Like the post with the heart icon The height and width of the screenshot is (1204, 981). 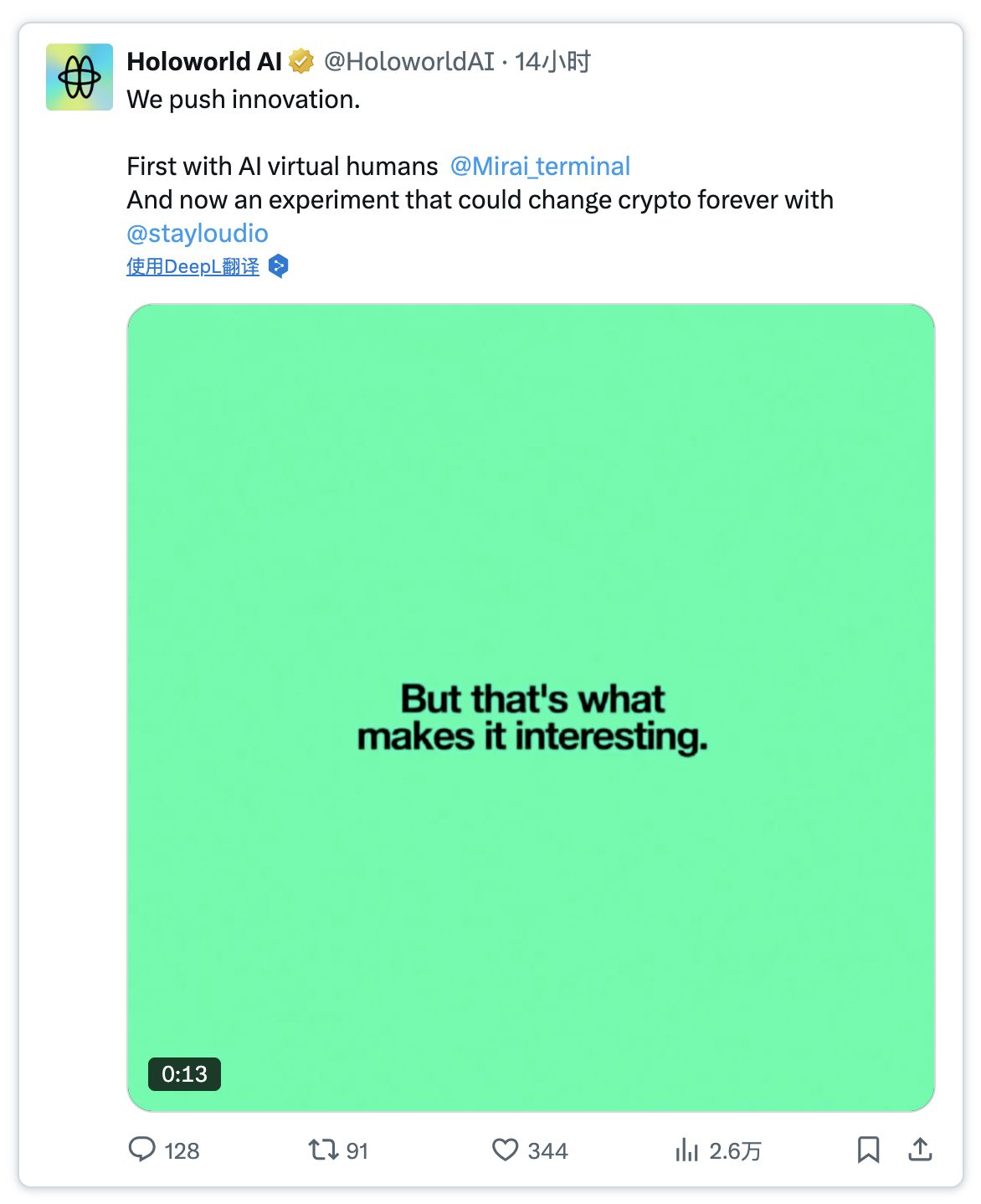[x=505, y=1149]
